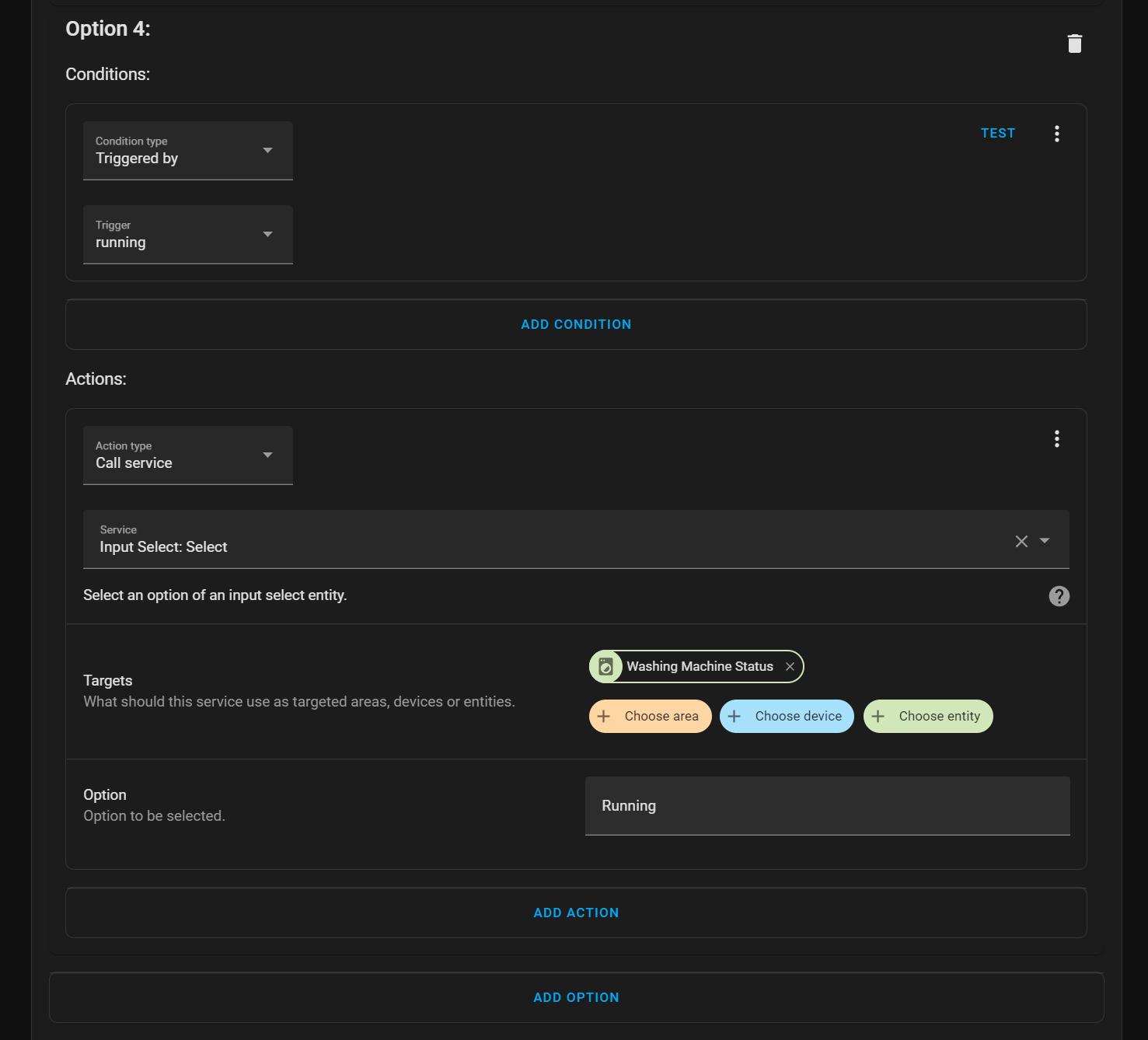The image size is (1148, 1040).
Task: Click ADD ACTION button
Action: pyautogui.click(x=576, y=913)
